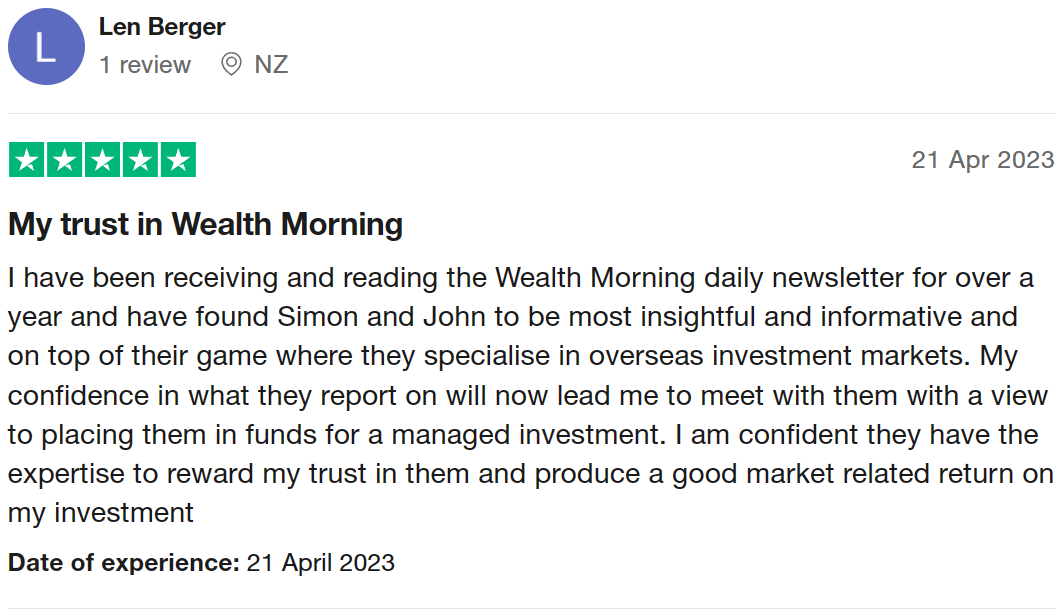
Task: Select the second green rating star
Action: (64, 159)
